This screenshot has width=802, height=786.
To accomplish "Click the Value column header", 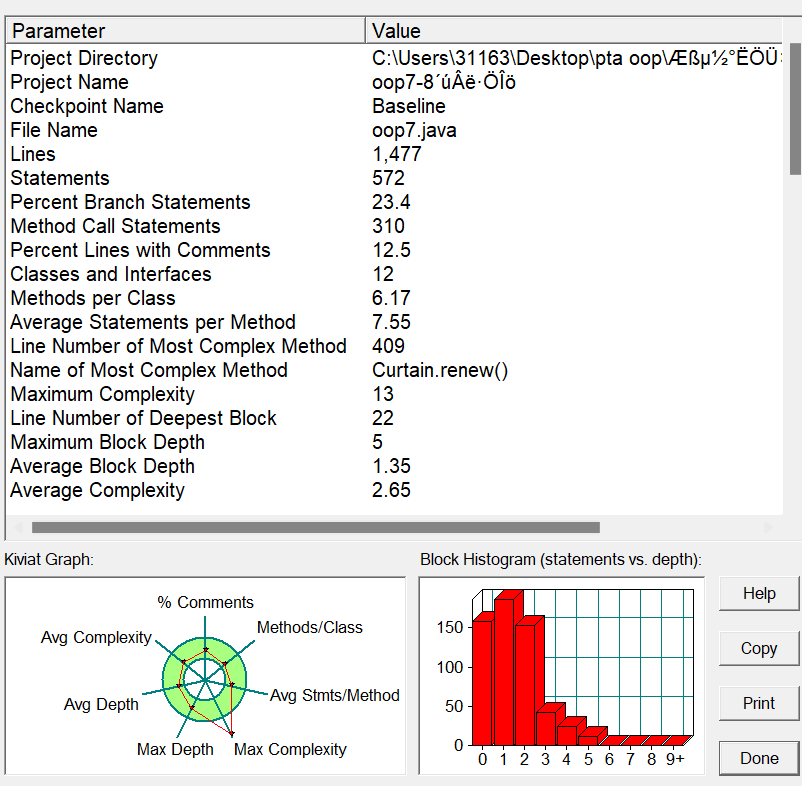I will pyautogui.click(x=575, y=31).
